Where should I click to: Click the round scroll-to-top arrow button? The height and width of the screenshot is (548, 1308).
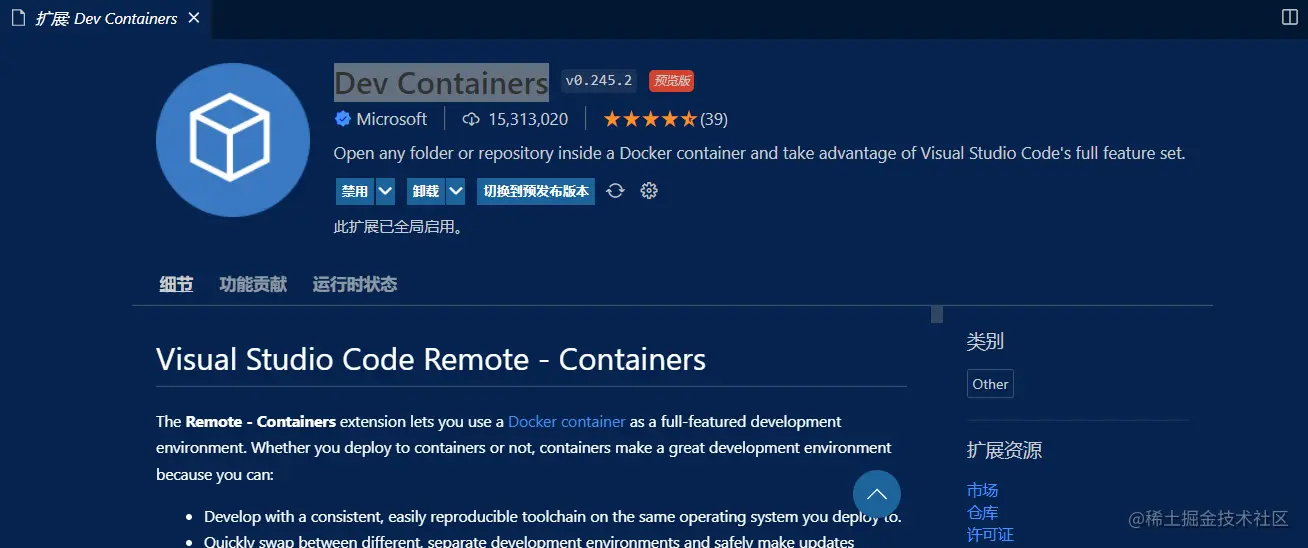[877, 494]
